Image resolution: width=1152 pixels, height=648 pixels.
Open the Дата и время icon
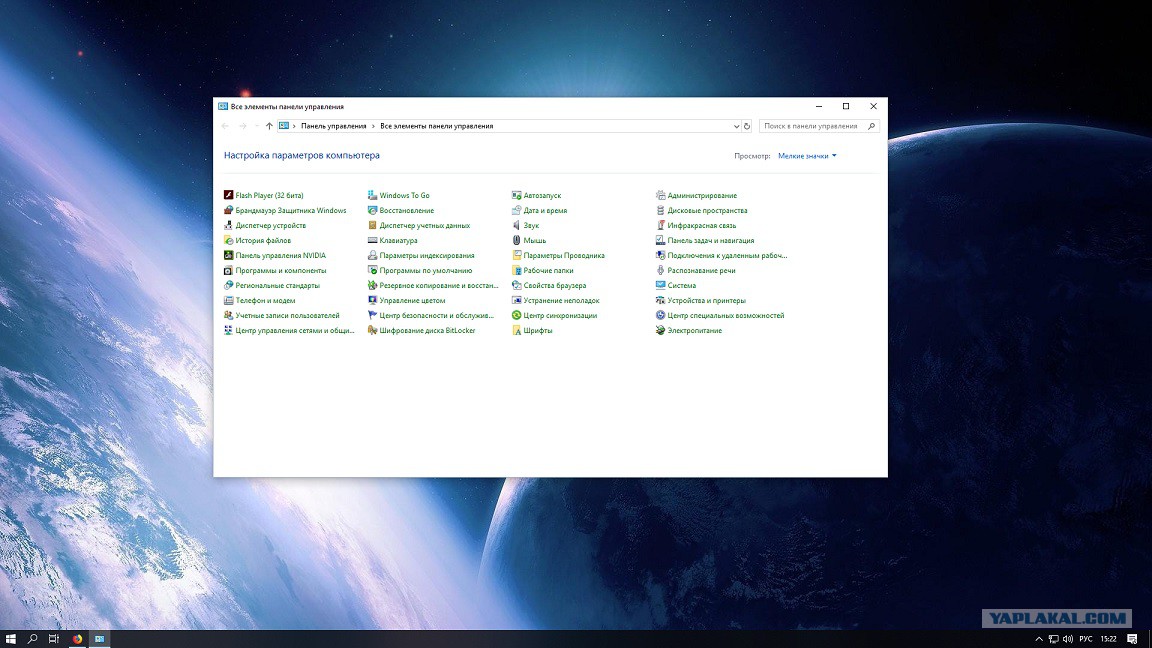point(516,210)
